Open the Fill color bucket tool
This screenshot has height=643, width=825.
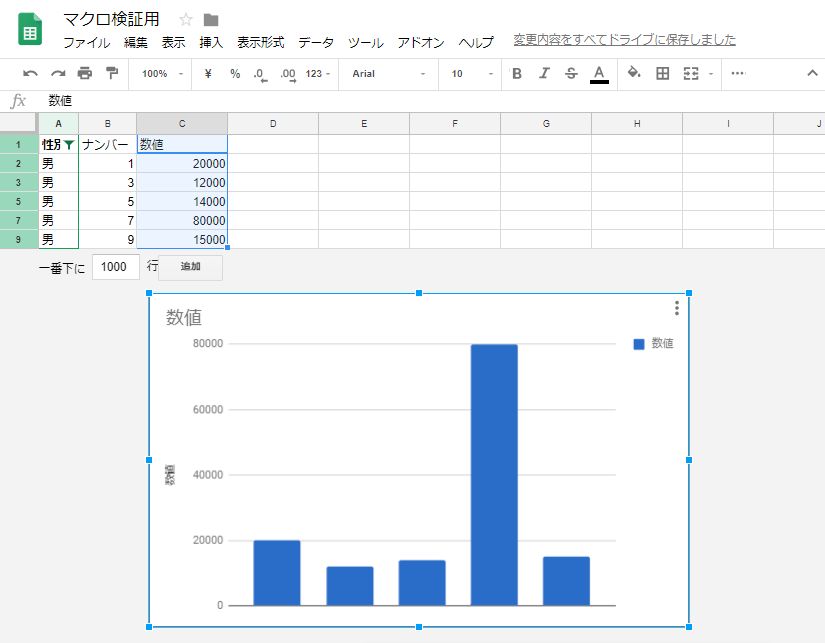click(633, 73)
